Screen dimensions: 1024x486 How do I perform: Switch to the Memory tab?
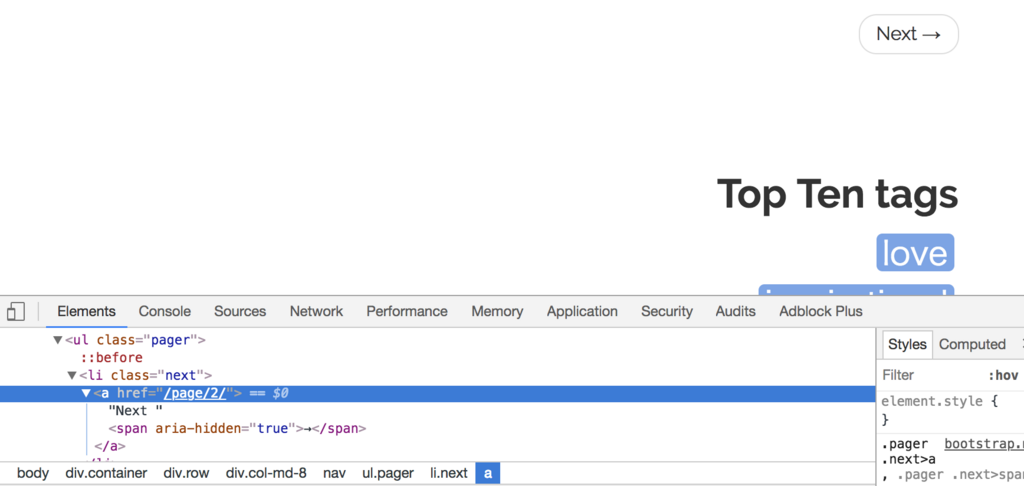point(497,312)
